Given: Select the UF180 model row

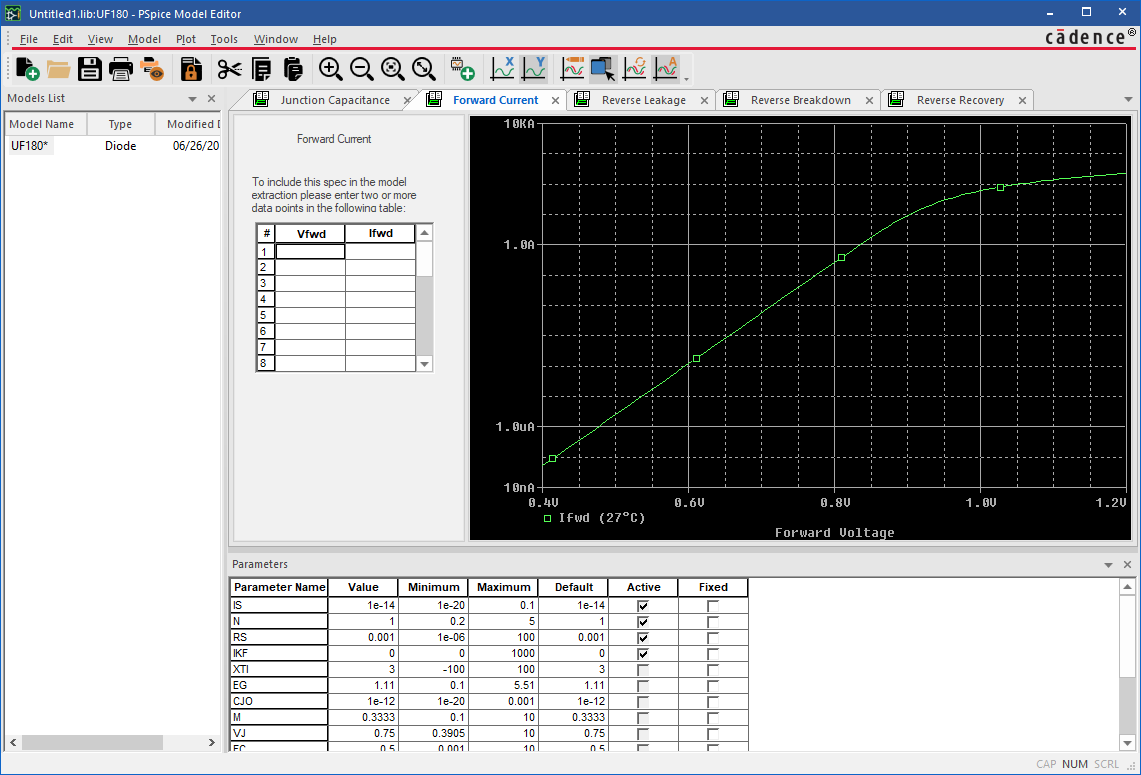Looking at the screenshot, I should [112, 146].
